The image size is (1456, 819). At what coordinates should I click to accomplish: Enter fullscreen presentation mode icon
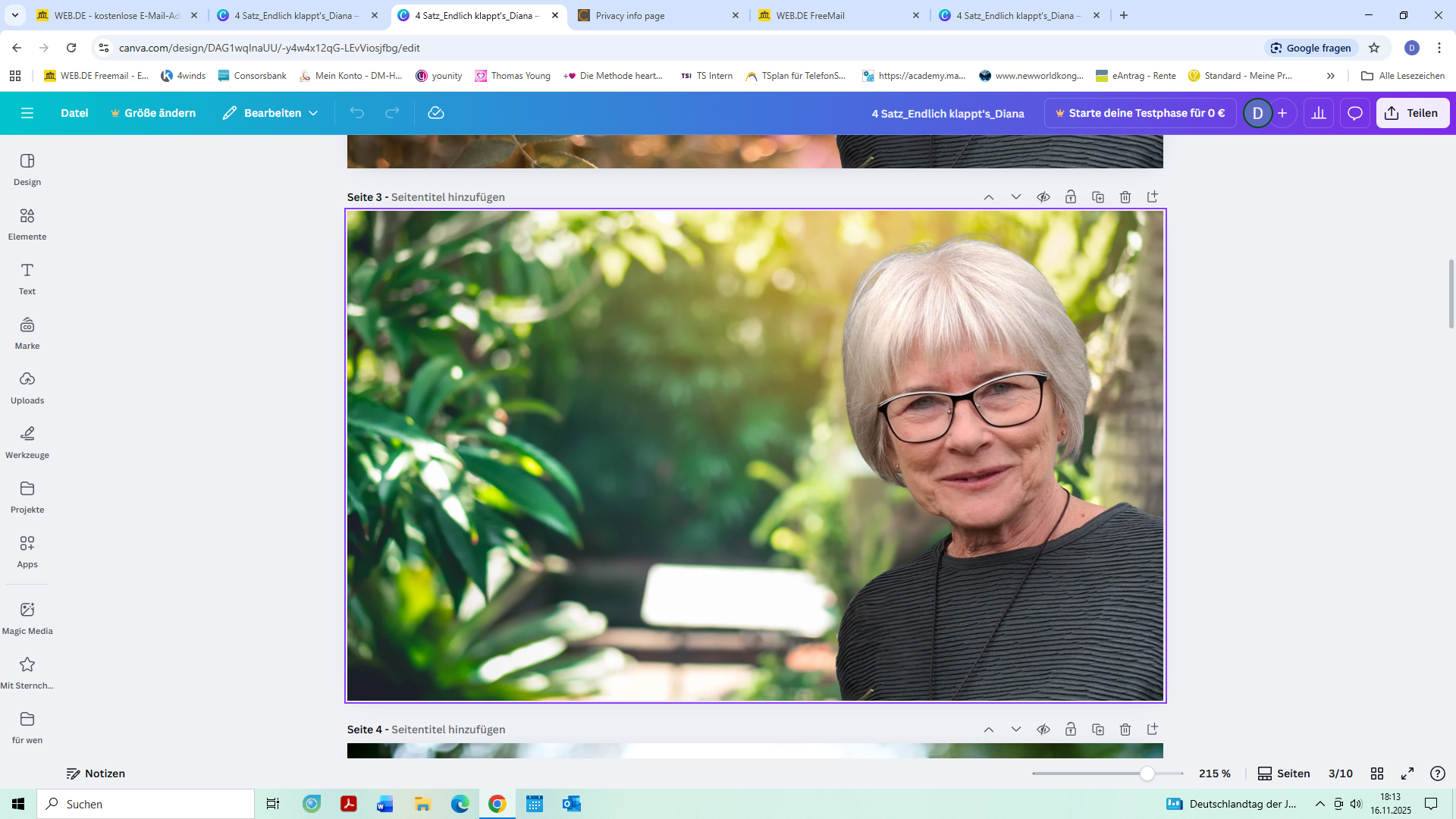[x=1407, y=773]
